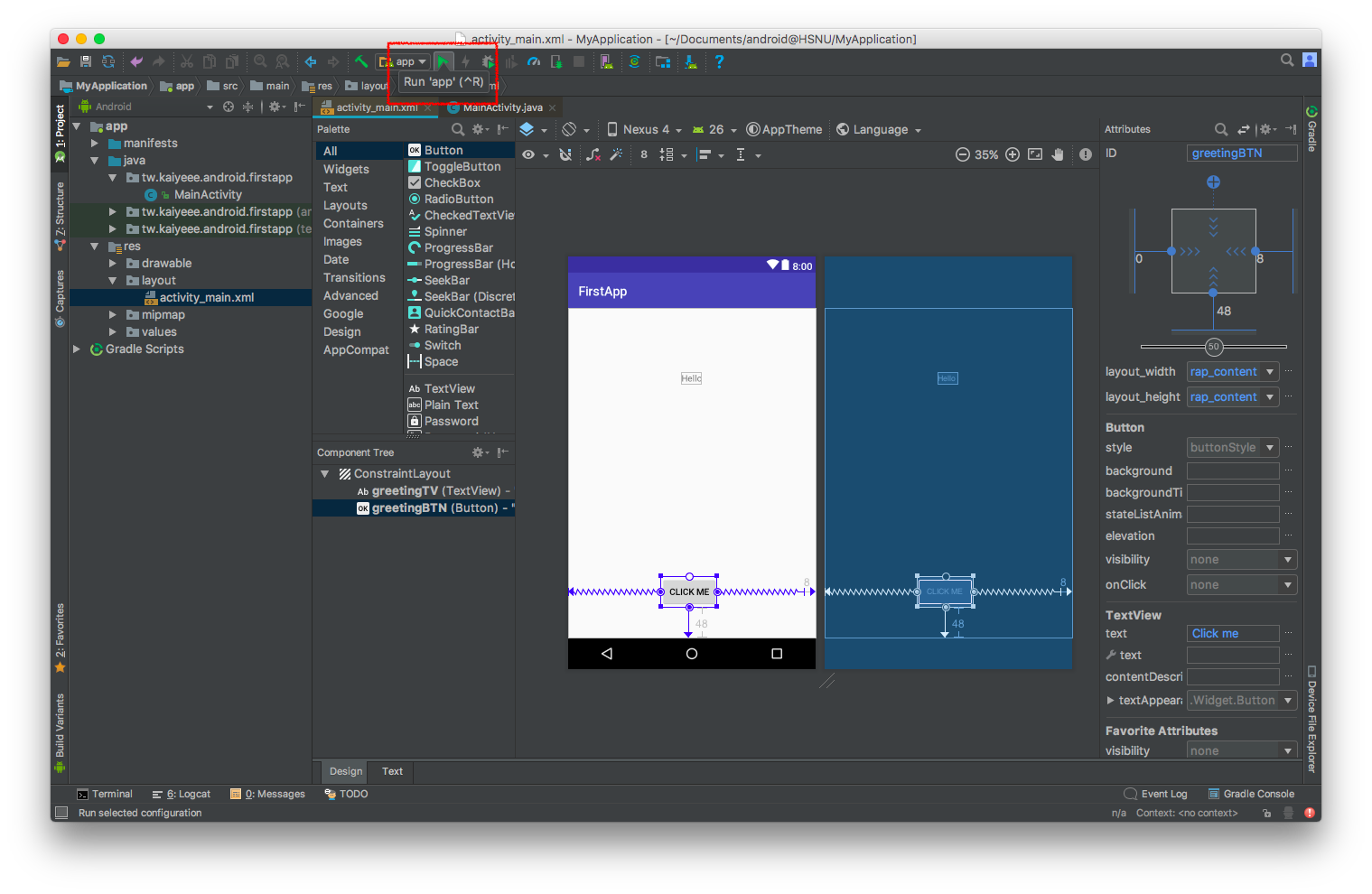Open the Language dropdown
1372x894 pixels.
coord(879,129)
